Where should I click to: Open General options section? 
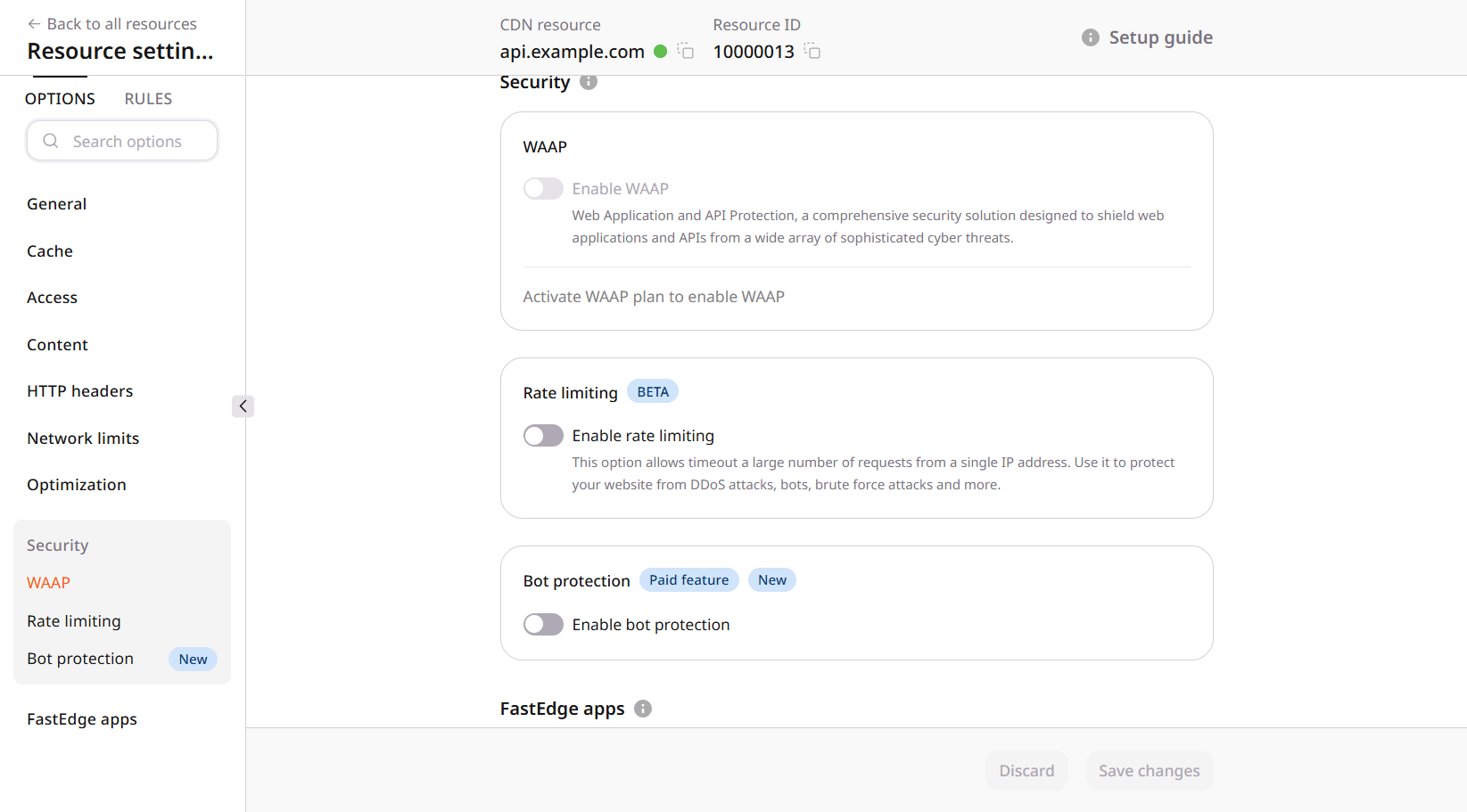click(57, 204)
